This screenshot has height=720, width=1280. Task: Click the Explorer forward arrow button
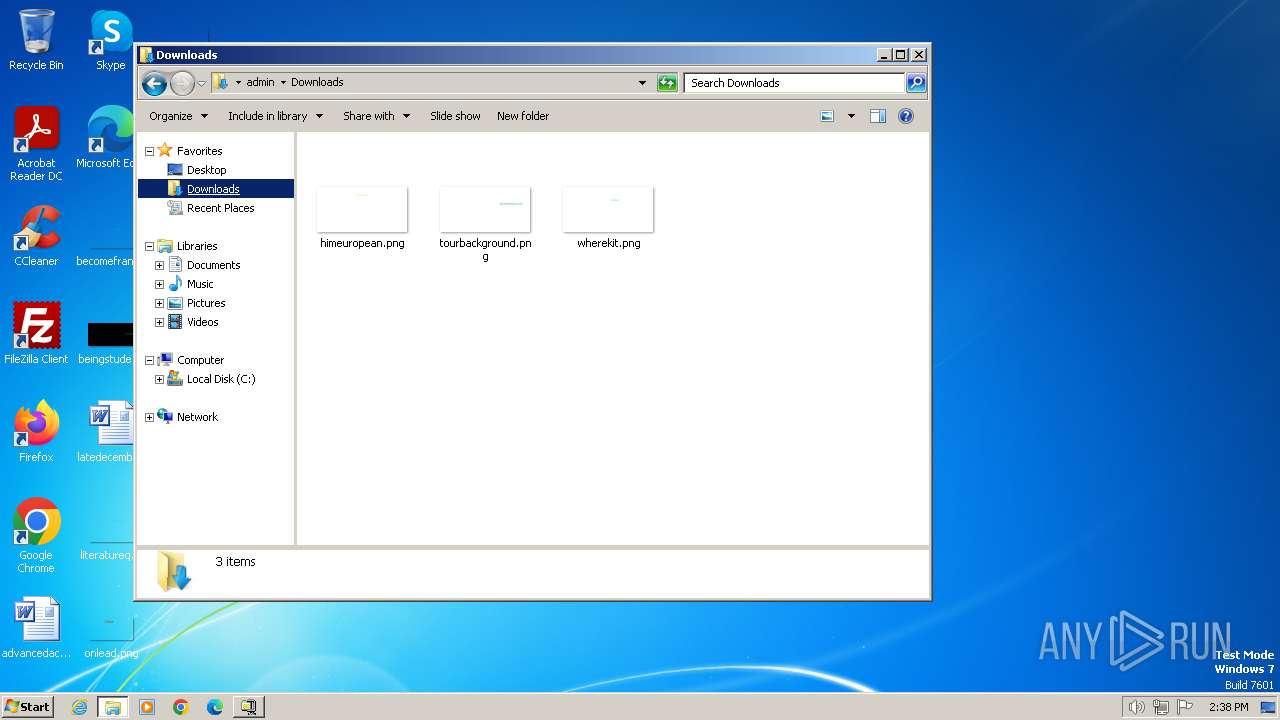point(182,83)
